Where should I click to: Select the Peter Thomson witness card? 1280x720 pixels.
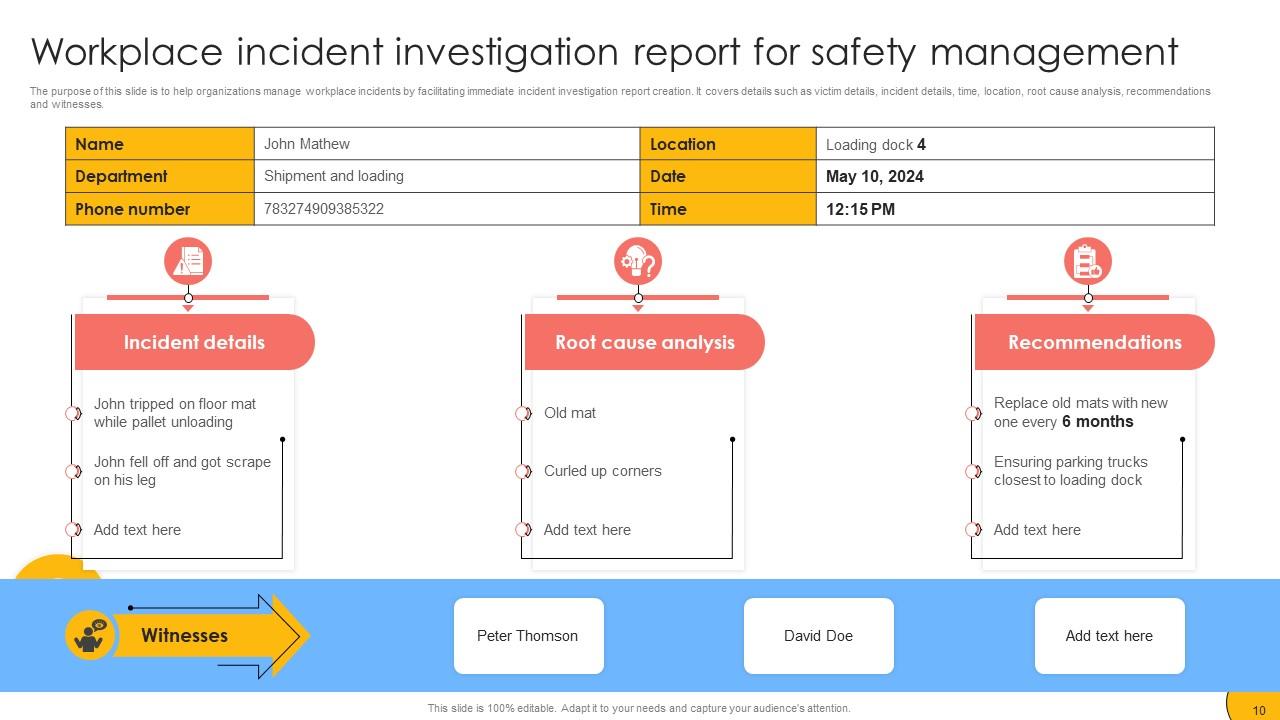point(528,635)
